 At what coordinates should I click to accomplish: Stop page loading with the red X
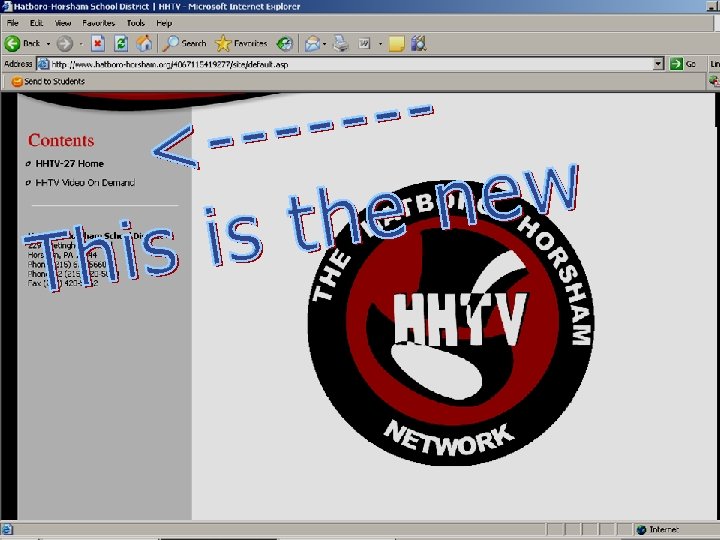coord(97,44)
